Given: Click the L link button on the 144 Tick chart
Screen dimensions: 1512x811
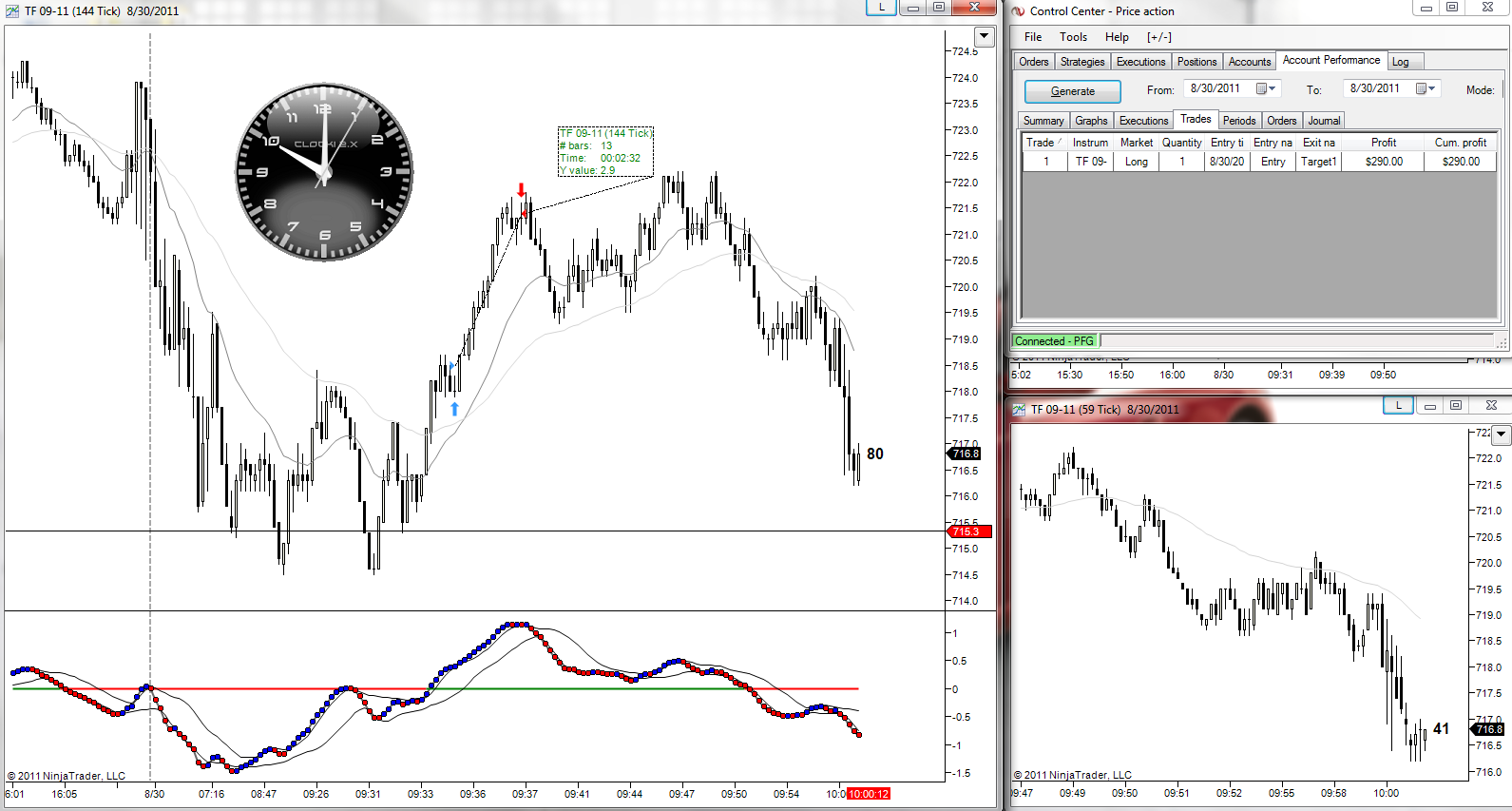Looking at the screenshot, I should (x=881, y=8).
